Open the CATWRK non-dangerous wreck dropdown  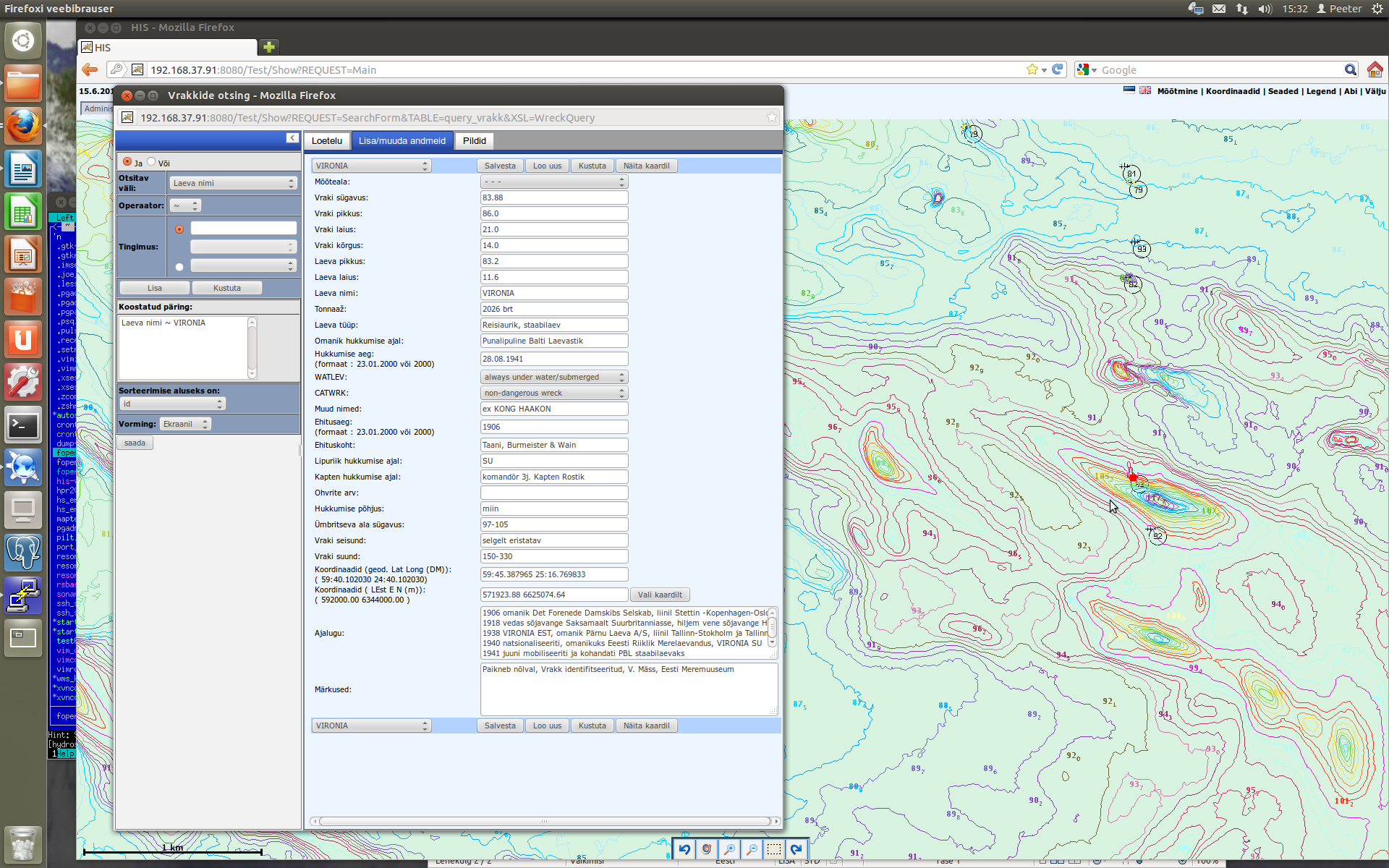[x=553, y=393]
